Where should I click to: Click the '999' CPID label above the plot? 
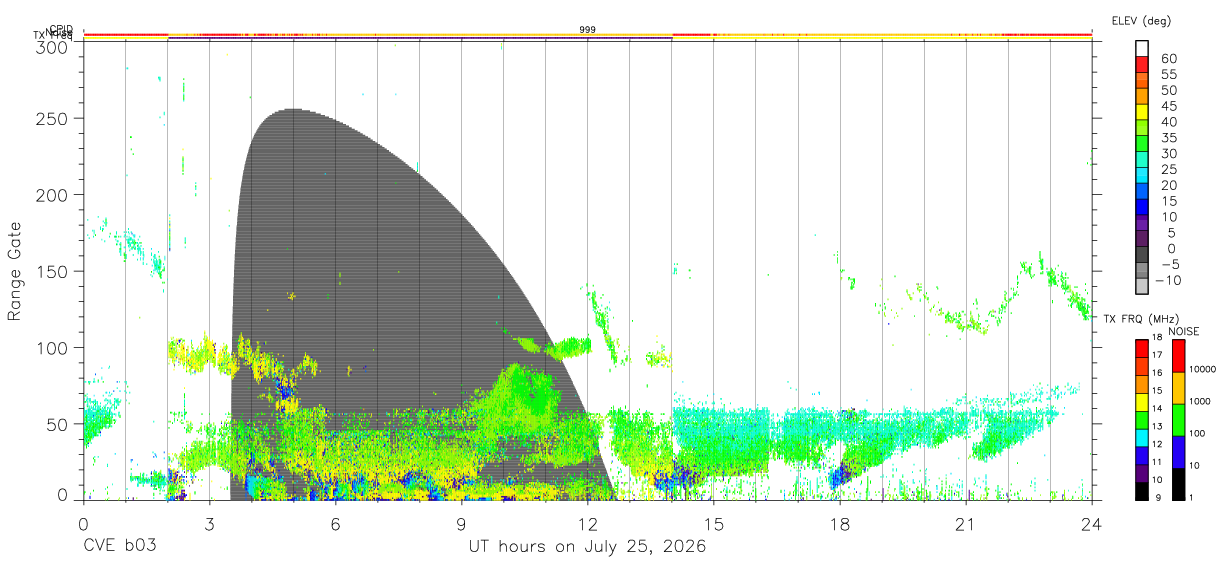click(588, 30)
